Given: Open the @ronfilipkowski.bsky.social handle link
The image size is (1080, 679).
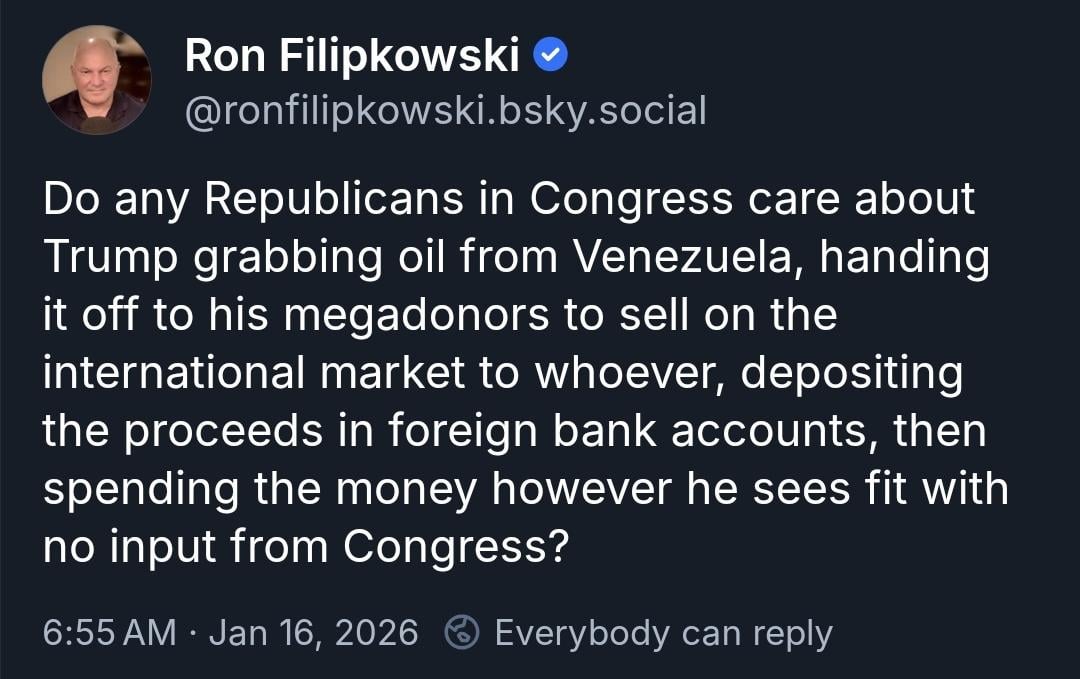Looking at the screenshot, I should click(x=445, y=110).
